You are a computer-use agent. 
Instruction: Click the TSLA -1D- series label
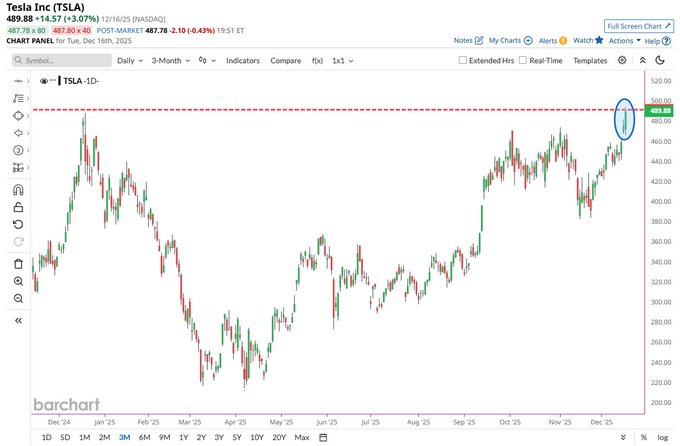[81, 81]
